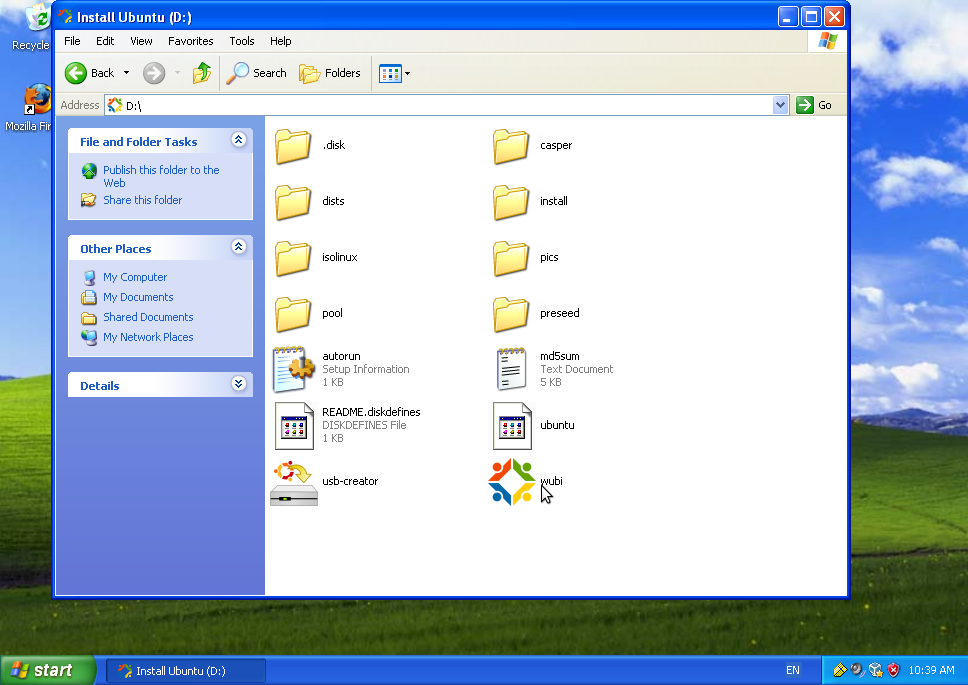
Task: Click the red security shield tray icon
Action: [x=893, y=670]
